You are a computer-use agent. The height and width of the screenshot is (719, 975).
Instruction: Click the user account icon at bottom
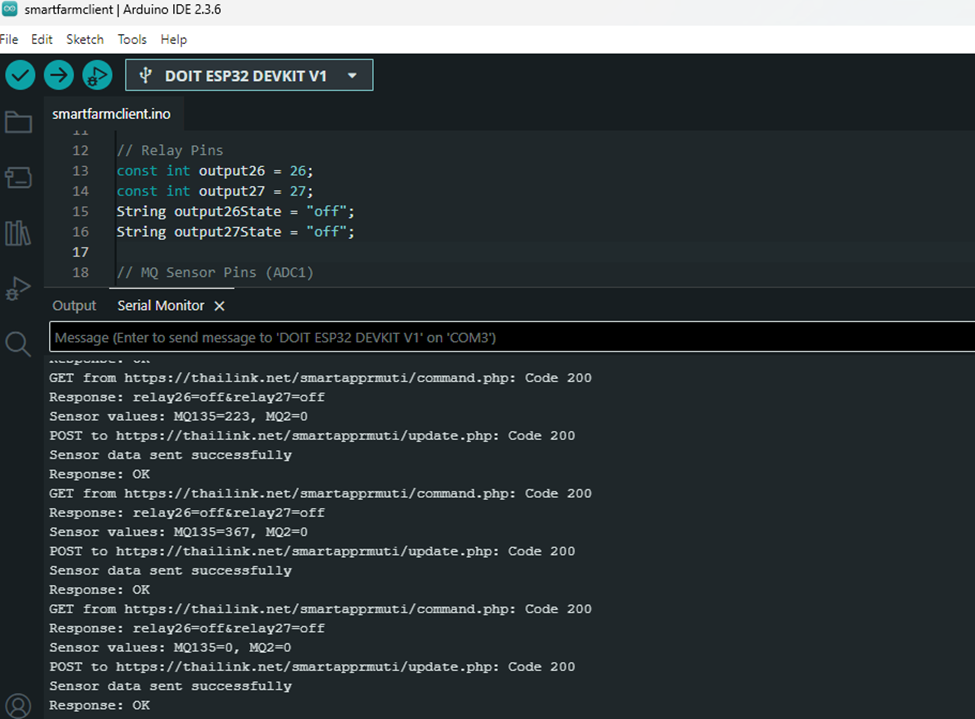click(18, 704)
